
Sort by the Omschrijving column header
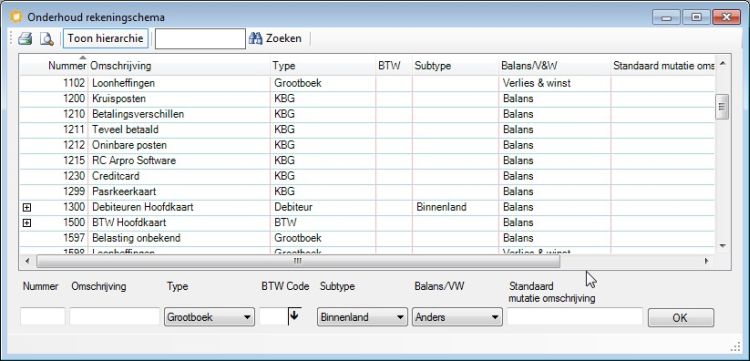(121, 66)
